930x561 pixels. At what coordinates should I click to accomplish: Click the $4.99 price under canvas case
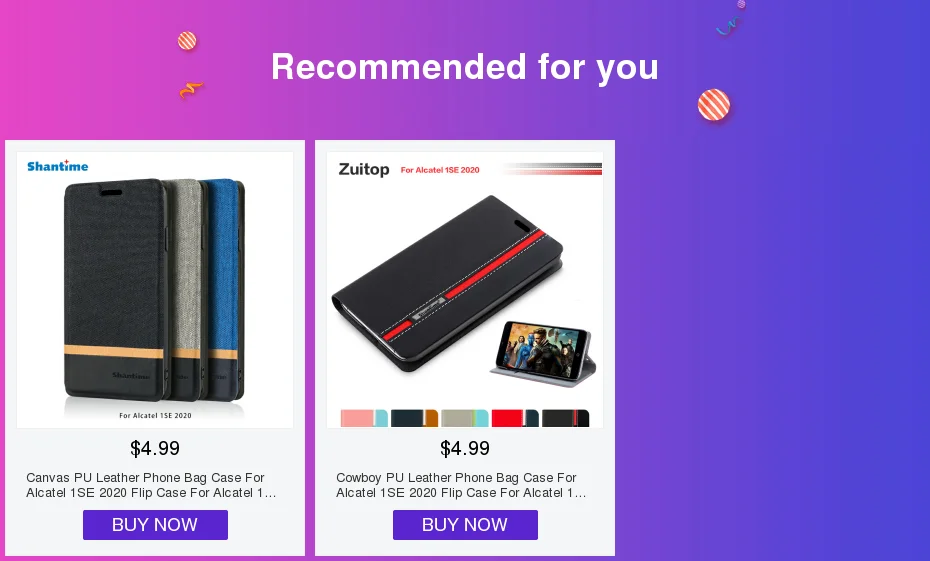click(155, 448)
